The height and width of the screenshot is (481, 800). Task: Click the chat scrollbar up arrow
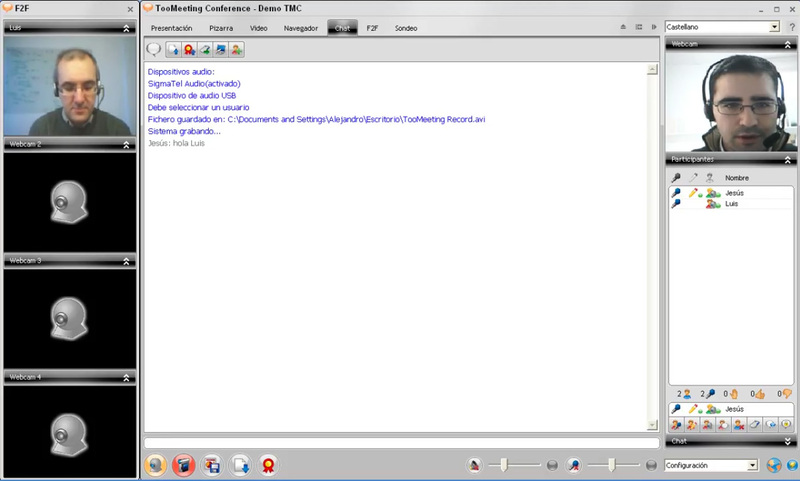click(652, 69)
